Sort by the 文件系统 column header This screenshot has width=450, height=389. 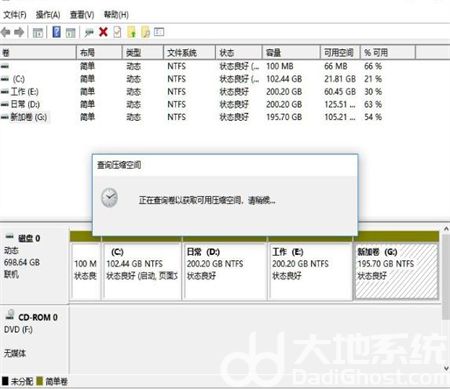click(190, 53)
